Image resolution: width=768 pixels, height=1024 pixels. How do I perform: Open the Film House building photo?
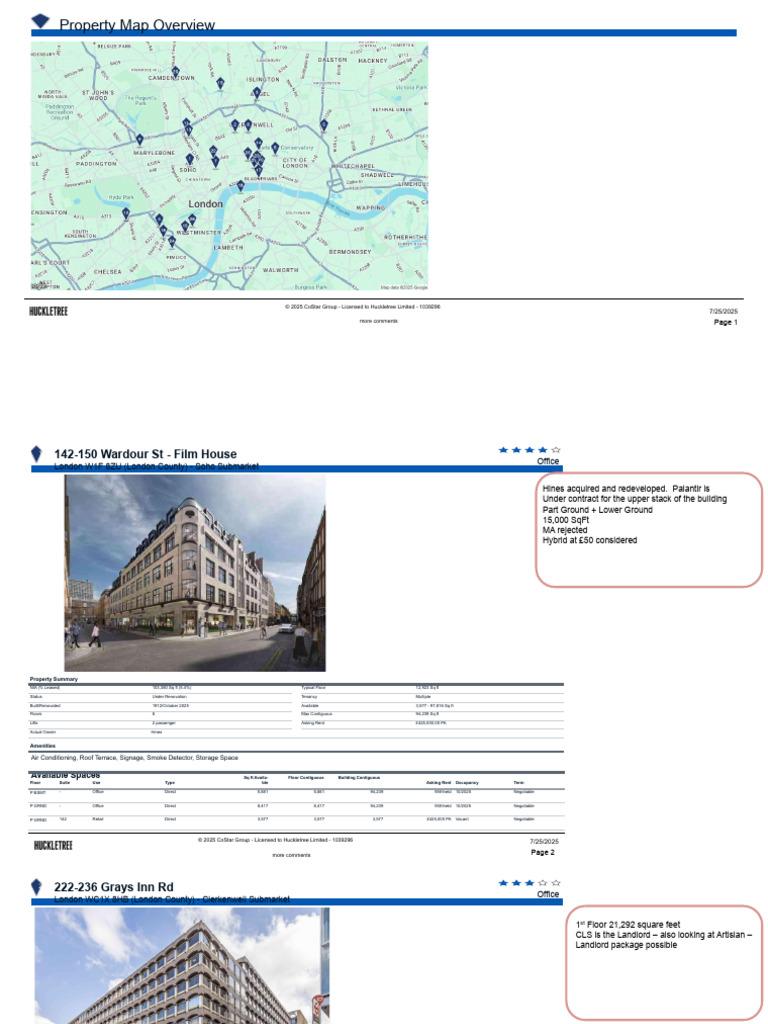(195, 573)
